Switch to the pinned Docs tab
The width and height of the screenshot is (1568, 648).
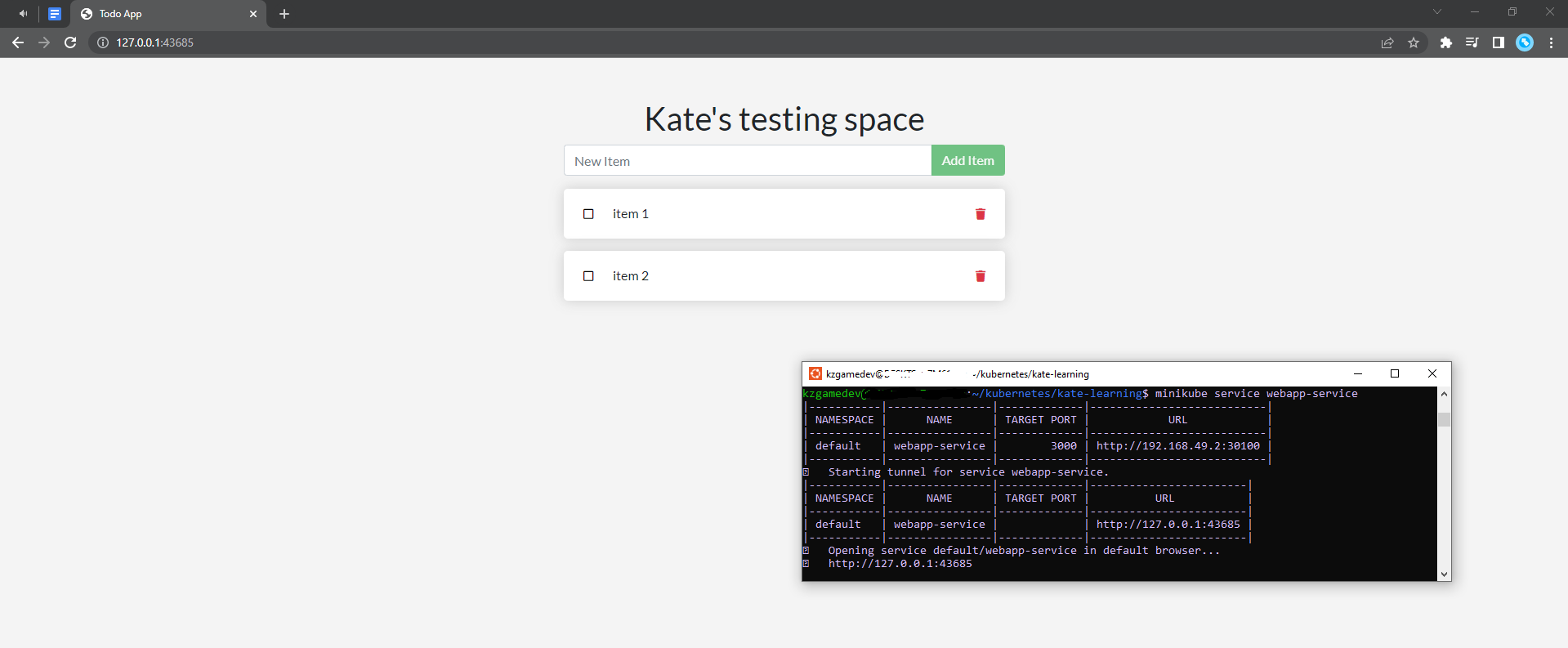tap(55, 14)
